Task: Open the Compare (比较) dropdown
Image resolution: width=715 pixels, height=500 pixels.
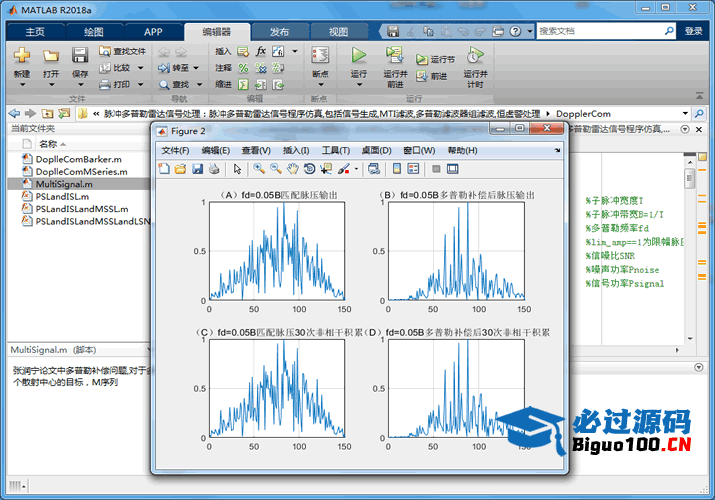Action: pos(140,68)
